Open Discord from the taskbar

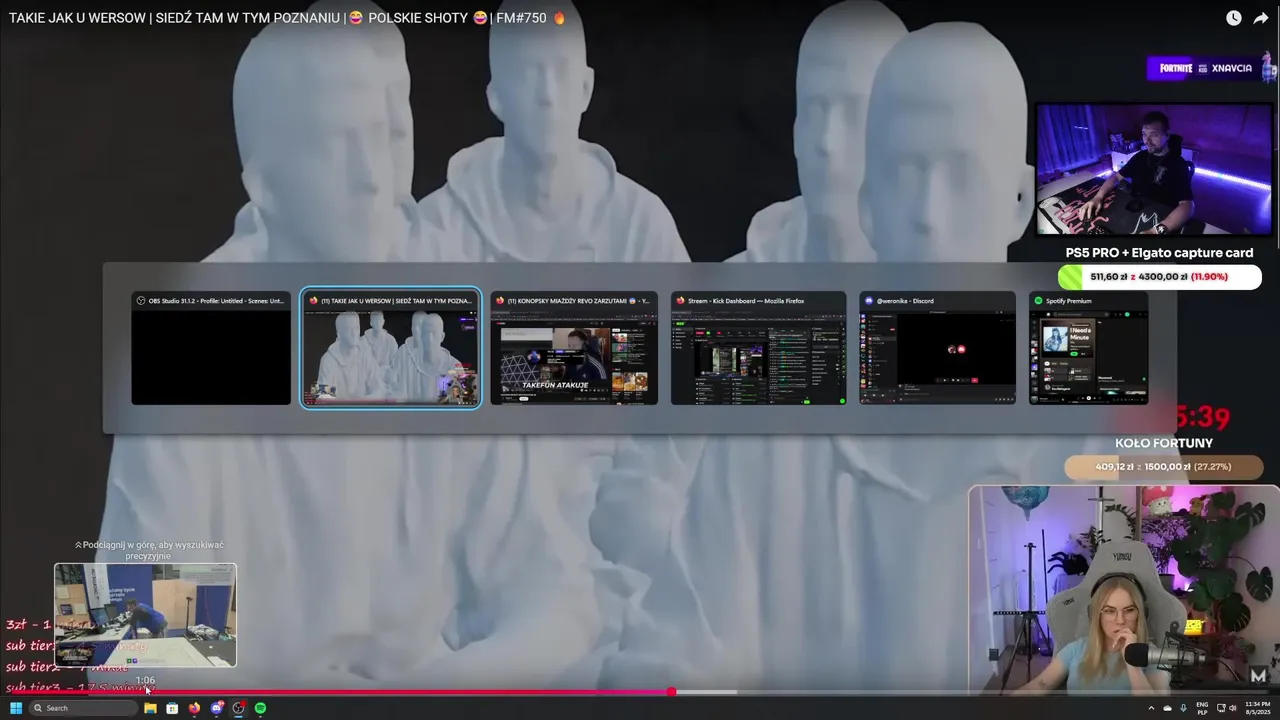216,708
